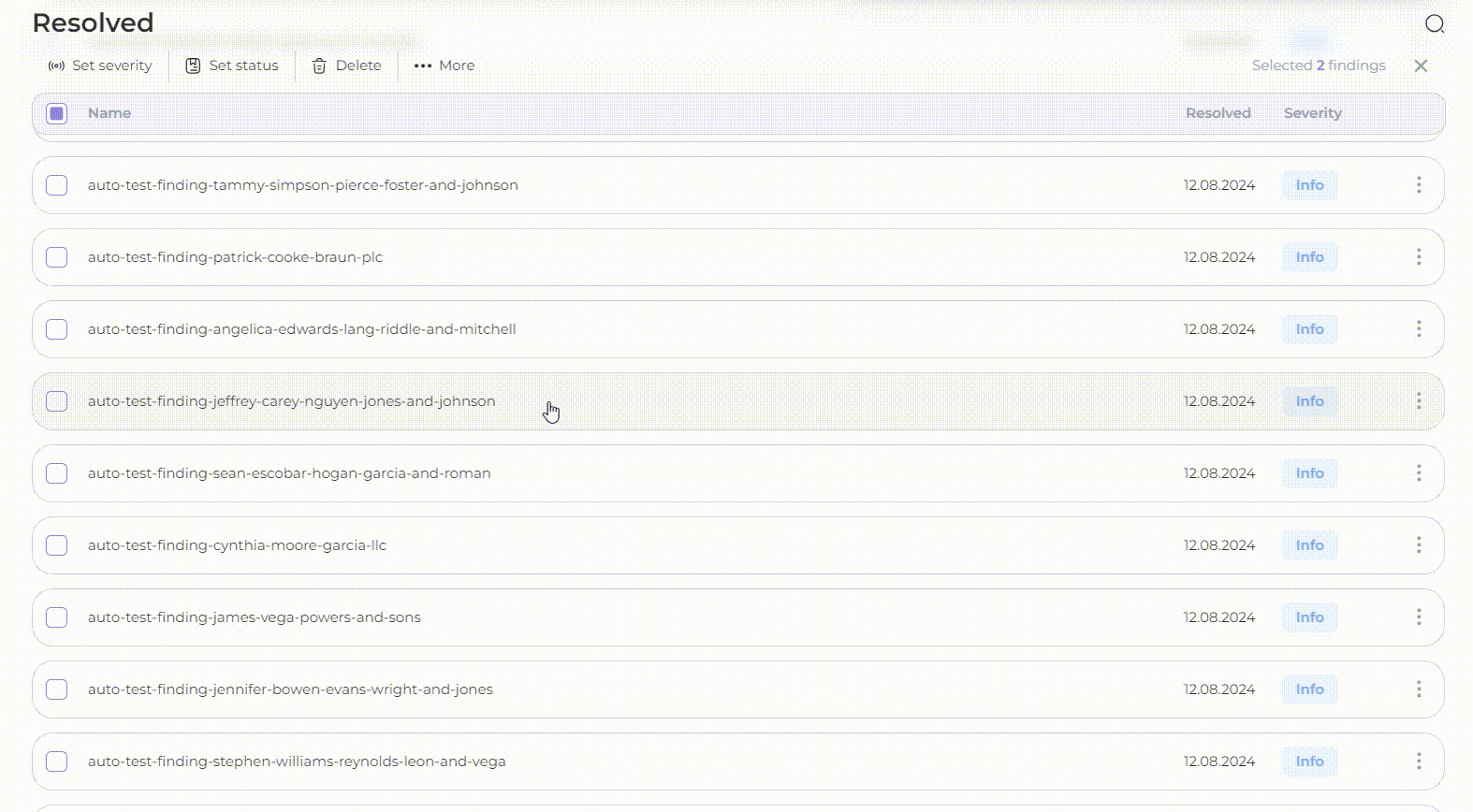This screenshot has width=1473, height=812.
Task: Sort by the Resolved column header
Action: click(1218, 113)
